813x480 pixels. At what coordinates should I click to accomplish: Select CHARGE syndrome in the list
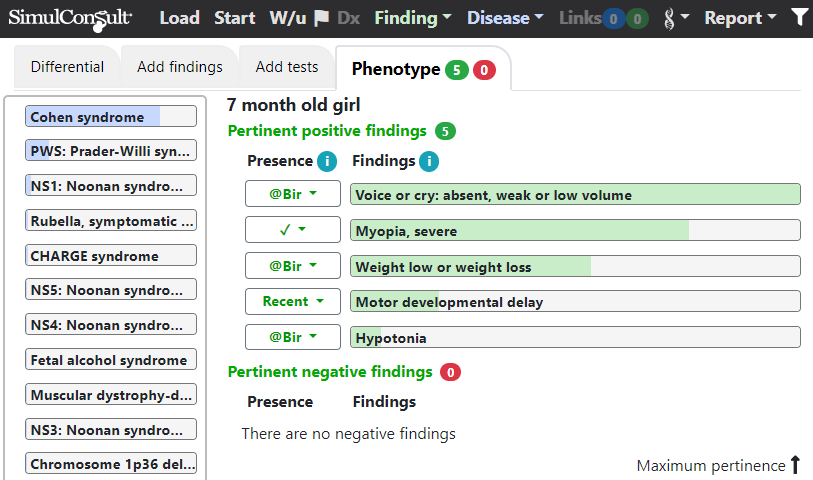(x=111, y=256)
